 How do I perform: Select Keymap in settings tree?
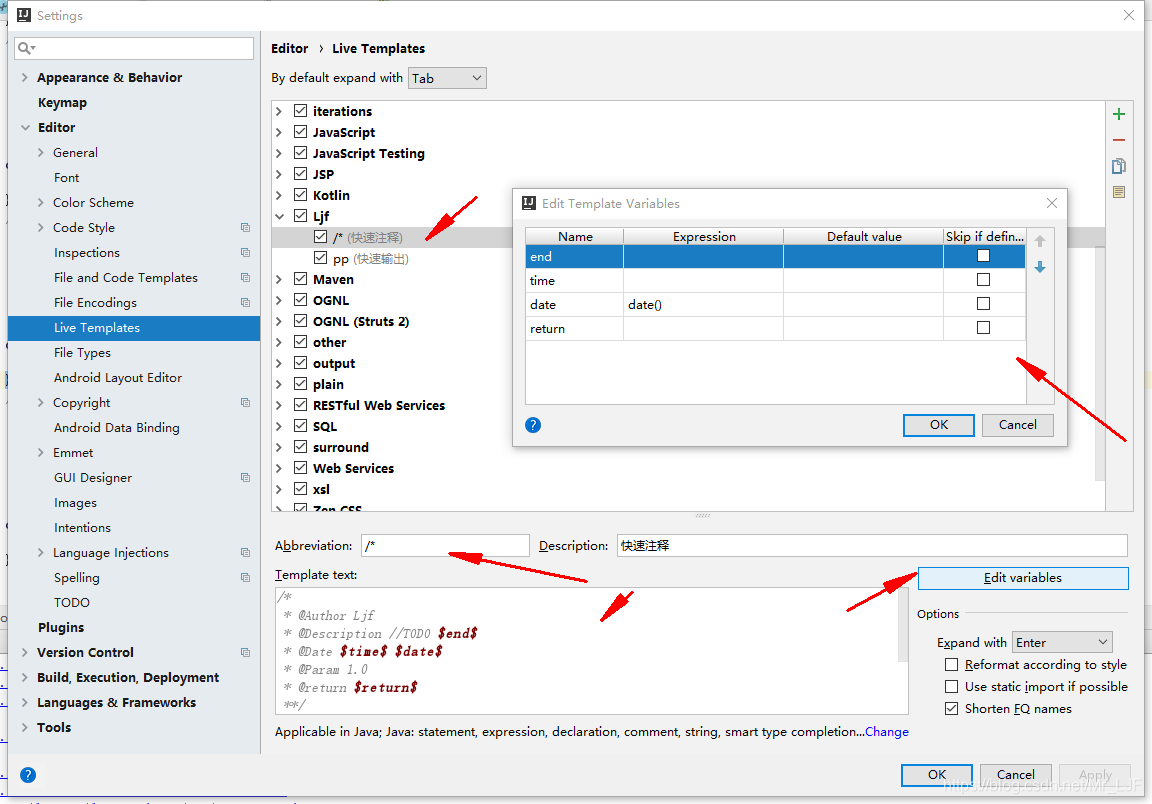(62, 103)
